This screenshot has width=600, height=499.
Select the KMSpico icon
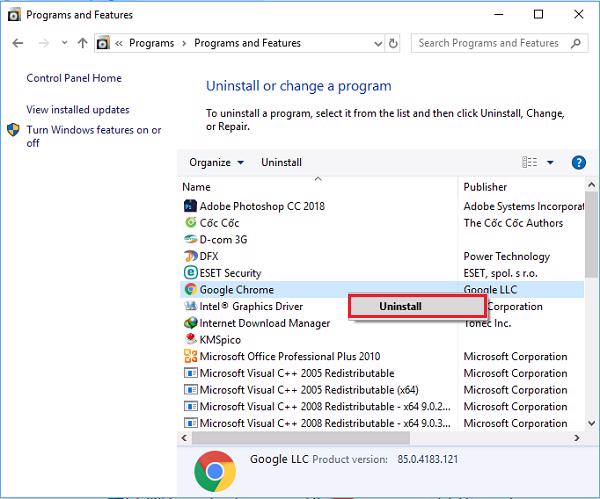tap(190, 339)
